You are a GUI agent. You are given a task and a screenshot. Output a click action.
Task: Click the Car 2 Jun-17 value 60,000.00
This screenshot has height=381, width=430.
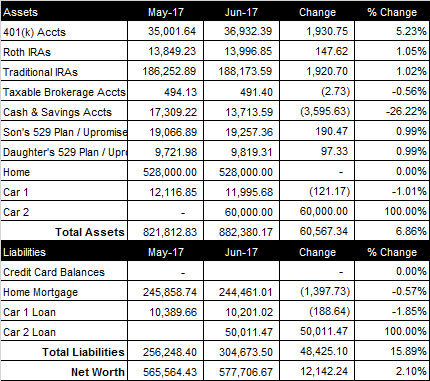tap(248, 212)
